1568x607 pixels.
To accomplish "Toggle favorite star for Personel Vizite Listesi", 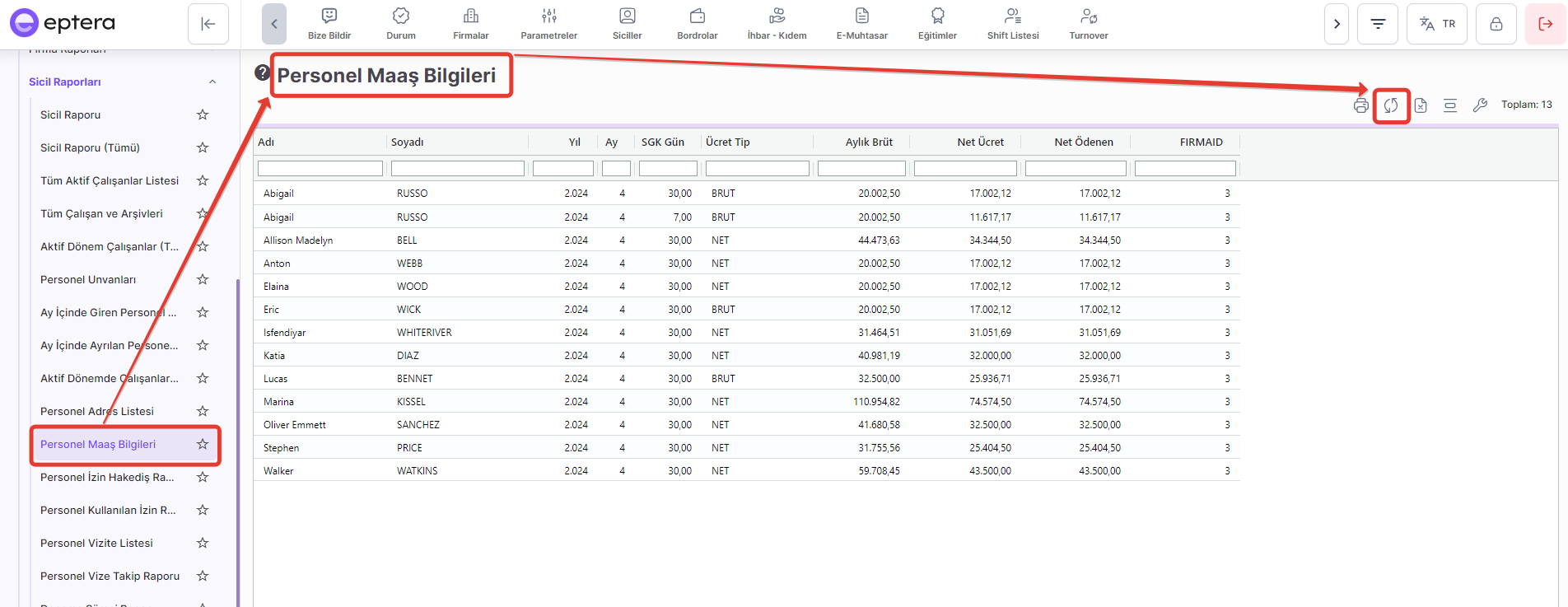I will click(203, 543).
